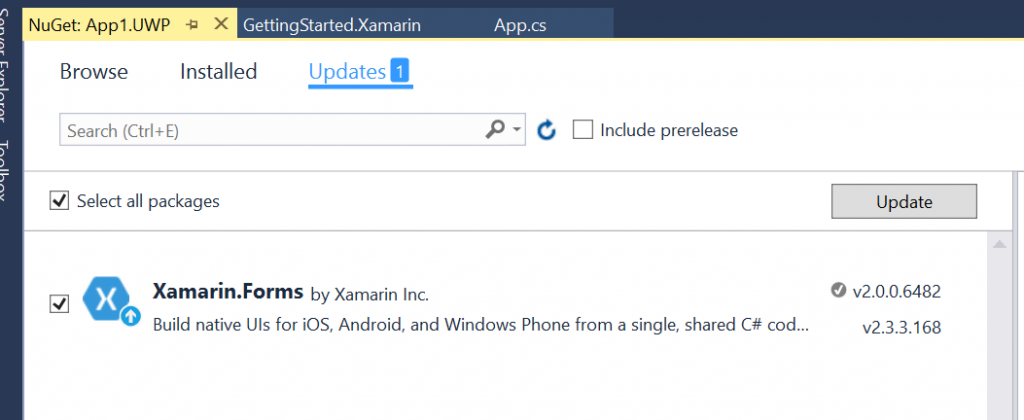1024x420 pixels.
Task: Click the package list scroll-up arrow
Action: pyautogui.click(x=999, y=244)
